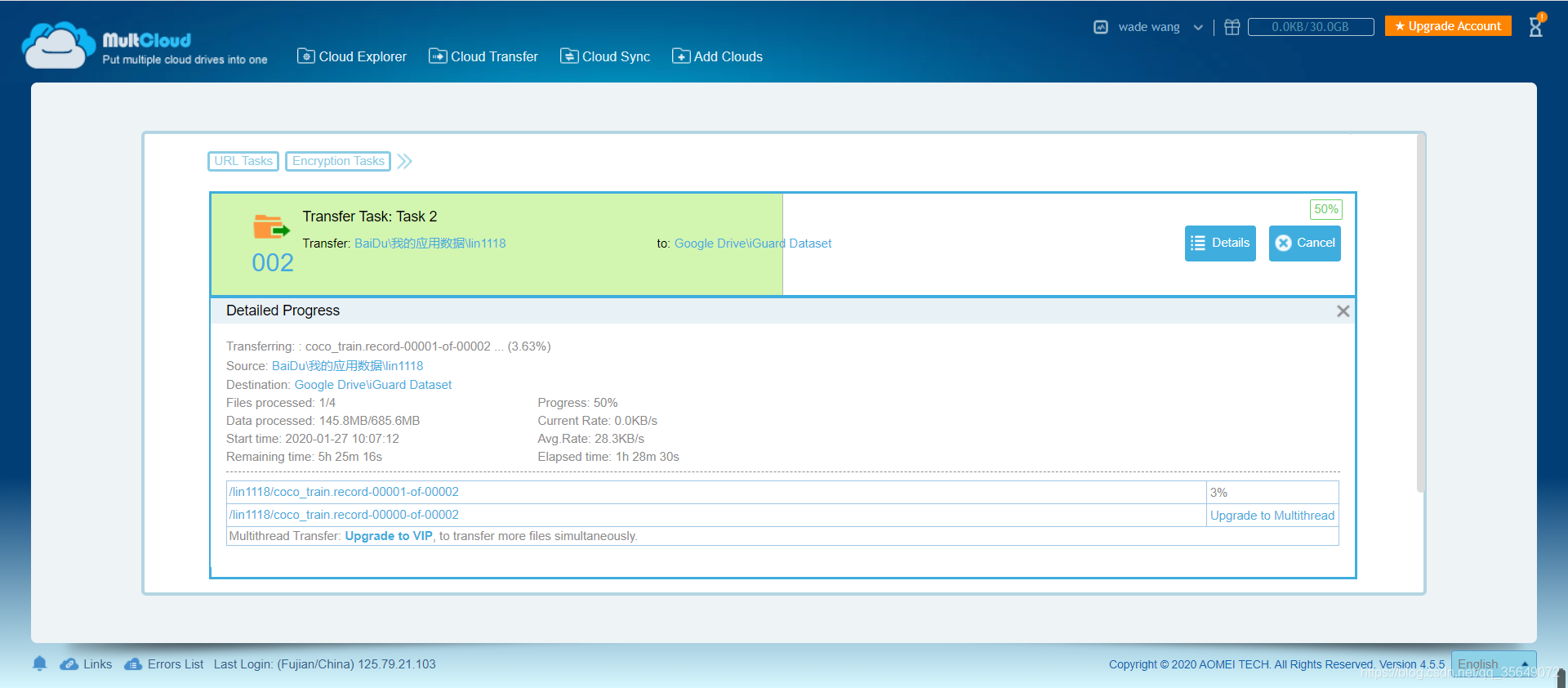Switch to Encryption Tasks tab
1568x688 pixels.
(x=338, y=161)
